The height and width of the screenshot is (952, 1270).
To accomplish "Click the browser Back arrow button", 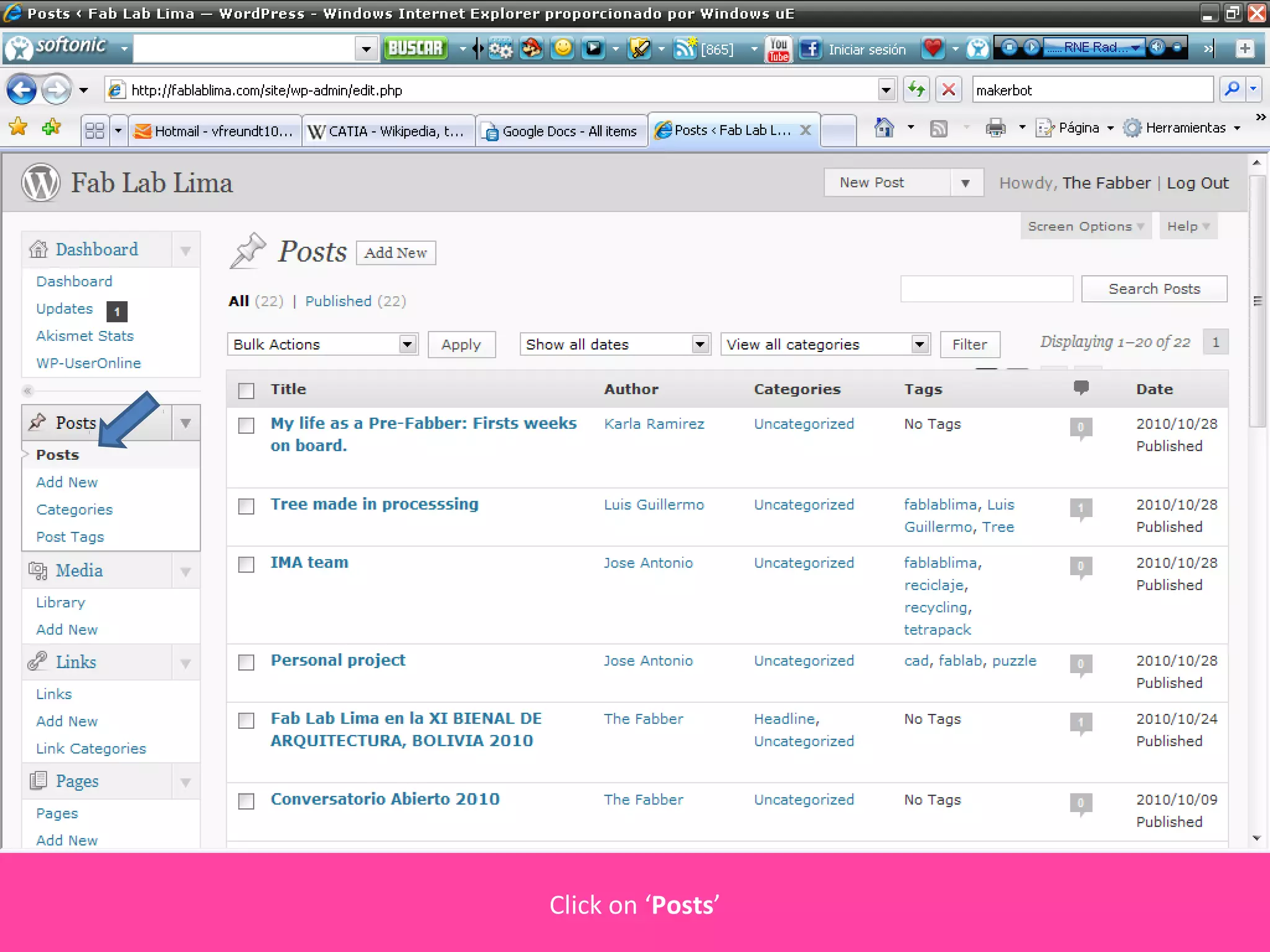I will pyautogui.click(x=22, y=90).
